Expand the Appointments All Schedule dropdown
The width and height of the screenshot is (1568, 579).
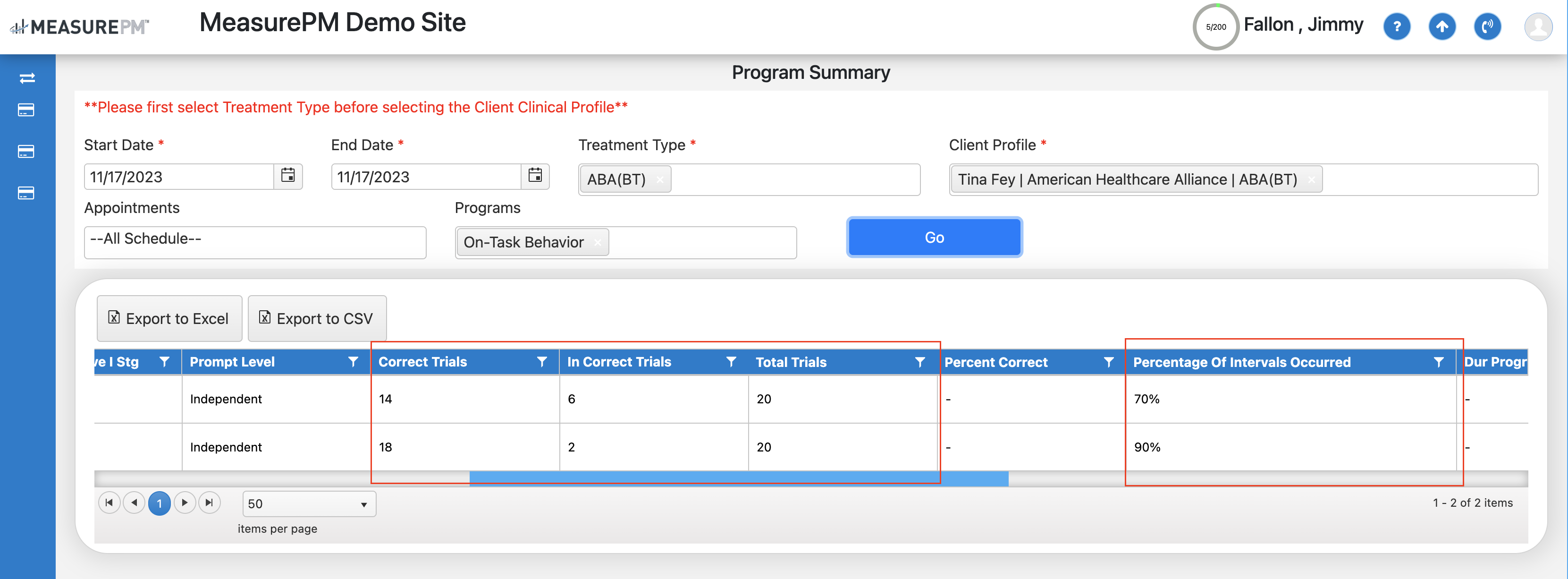coord(254,242)
